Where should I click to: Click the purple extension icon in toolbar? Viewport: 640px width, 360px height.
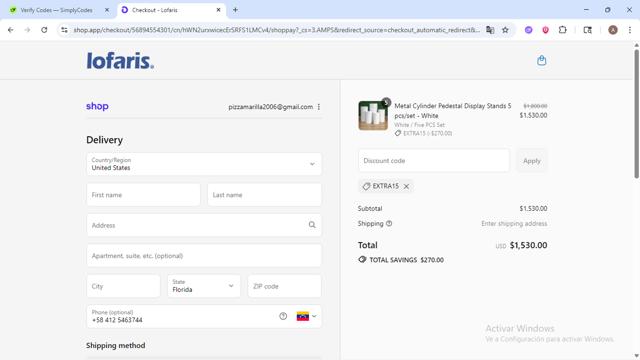coord(529,30)
